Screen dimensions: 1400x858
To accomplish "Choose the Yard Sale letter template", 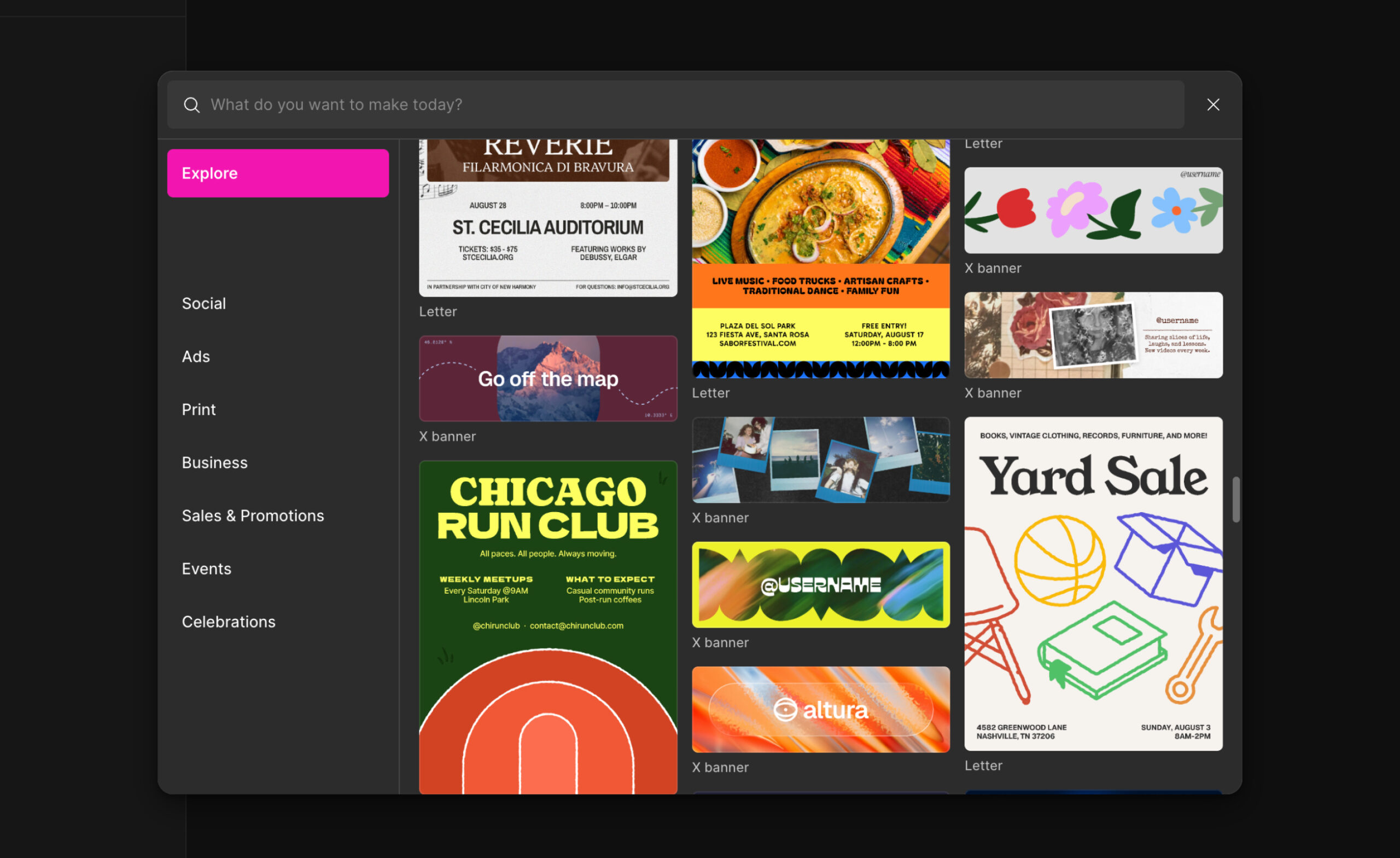I will (1093, 584).
